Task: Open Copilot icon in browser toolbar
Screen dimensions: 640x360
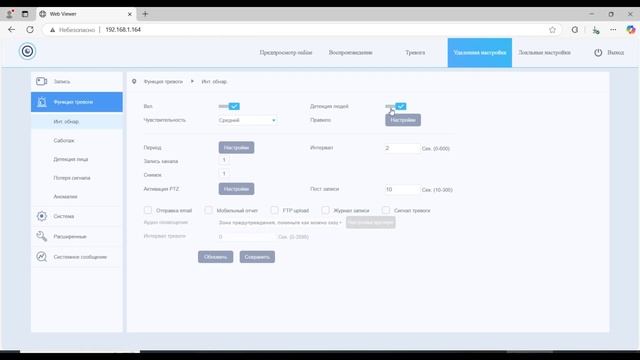Action: (x=631, y=29)
